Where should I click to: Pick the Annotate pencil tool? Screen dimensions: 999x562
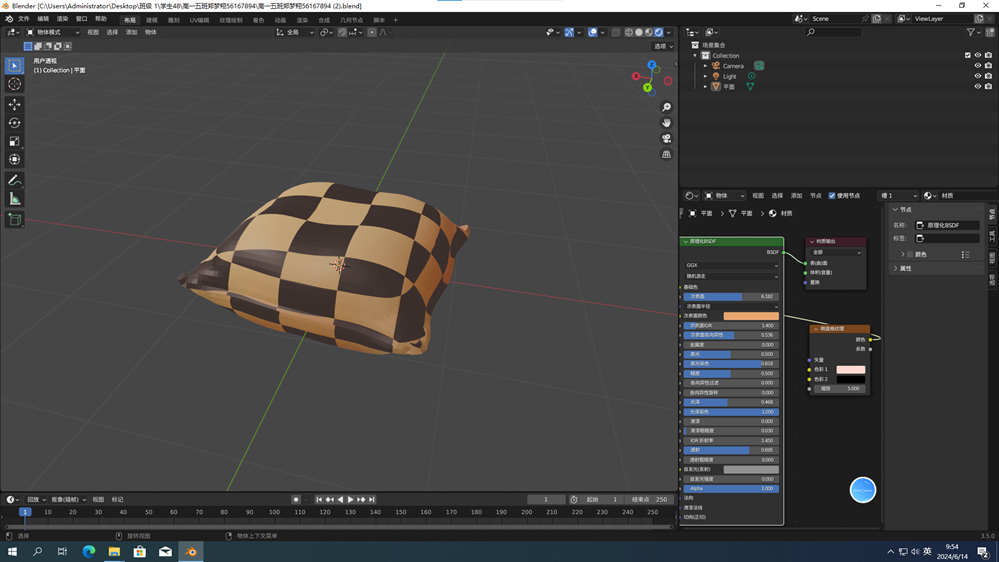click(x=15, y=181)
